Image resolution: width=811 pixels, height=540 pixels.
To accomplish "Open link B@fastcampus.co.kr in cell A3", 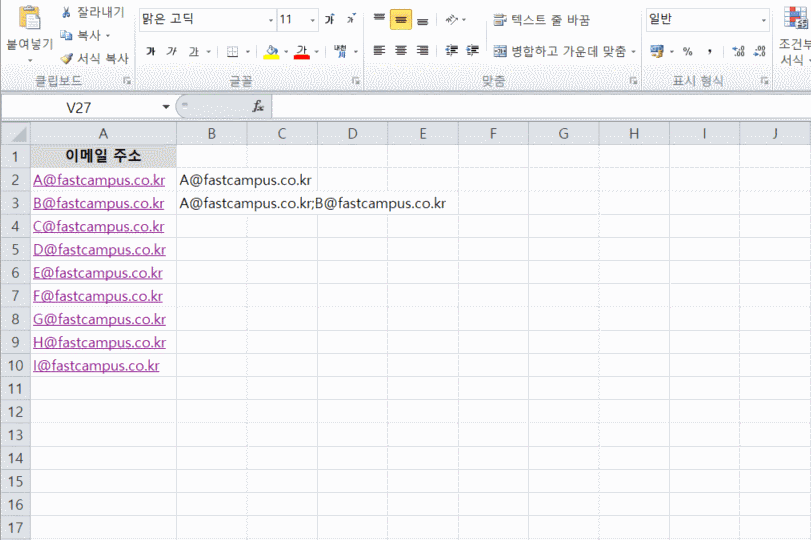I will pos(98,203).
